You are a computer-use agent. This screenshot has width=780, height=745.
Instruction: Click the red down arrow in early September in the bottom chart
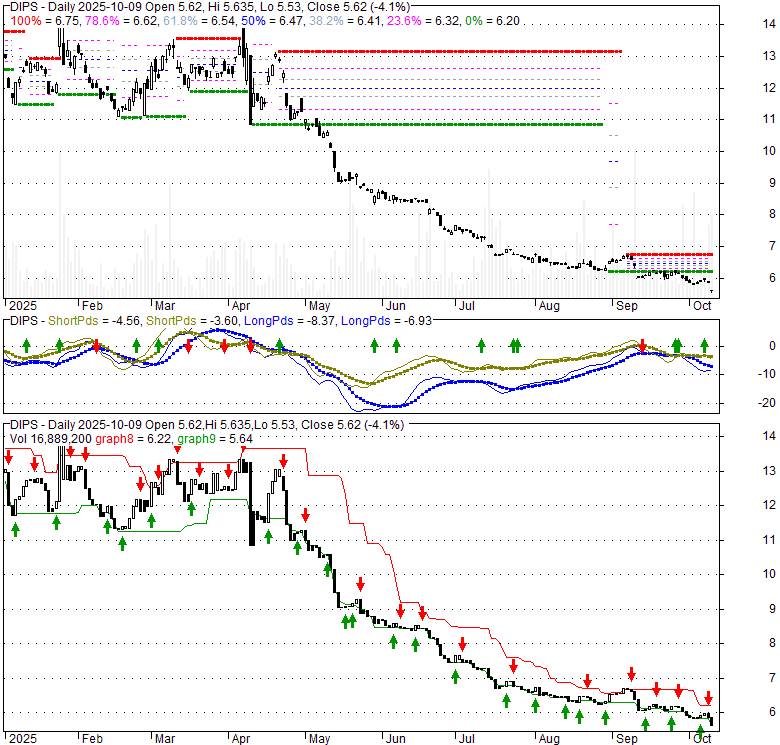[x=632, y=673]
